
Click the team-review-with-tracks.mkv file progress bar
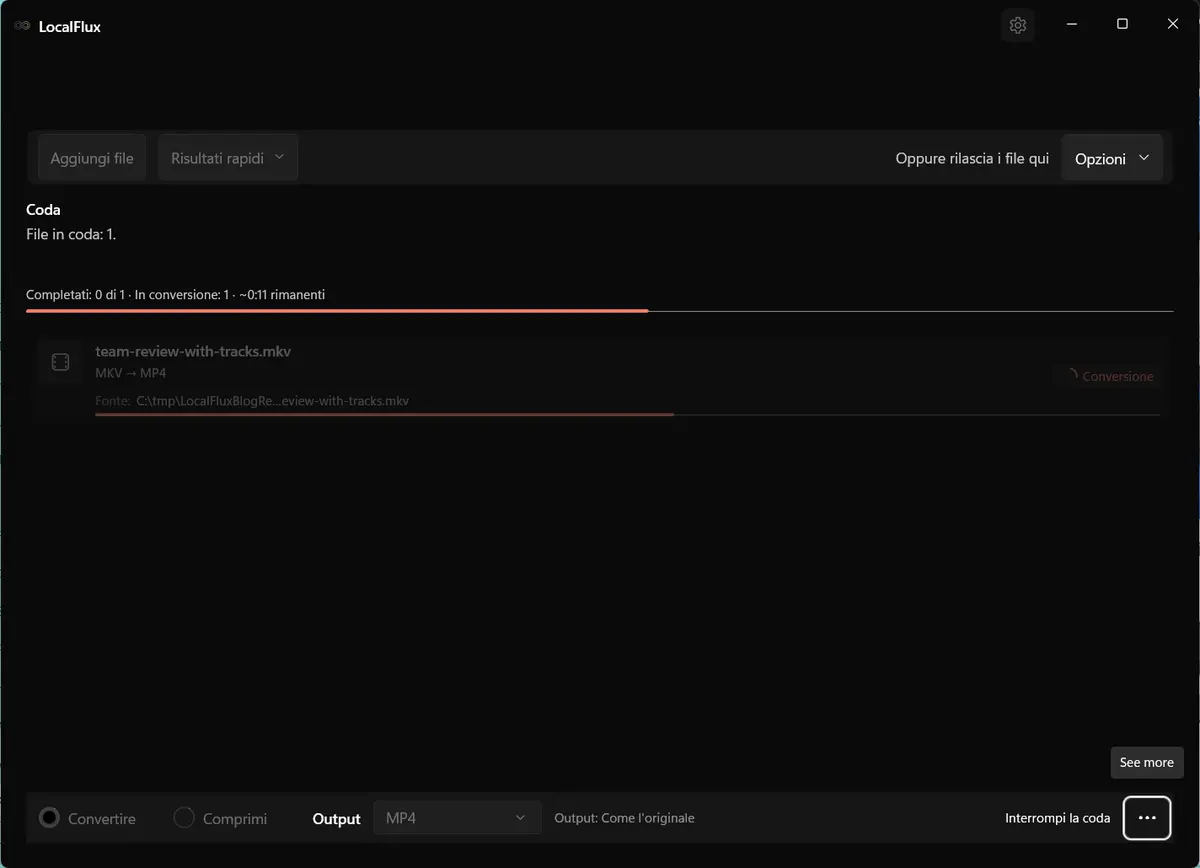pyautogui.click(x=627, y=414)
